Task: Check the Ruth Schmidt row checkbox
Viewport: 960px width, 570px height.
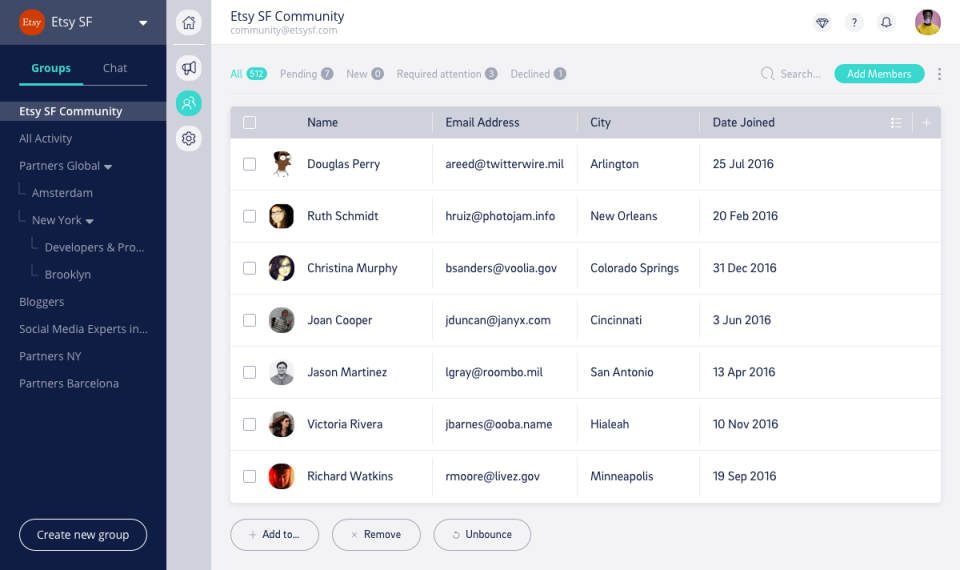Action: (x=249, y=216)
